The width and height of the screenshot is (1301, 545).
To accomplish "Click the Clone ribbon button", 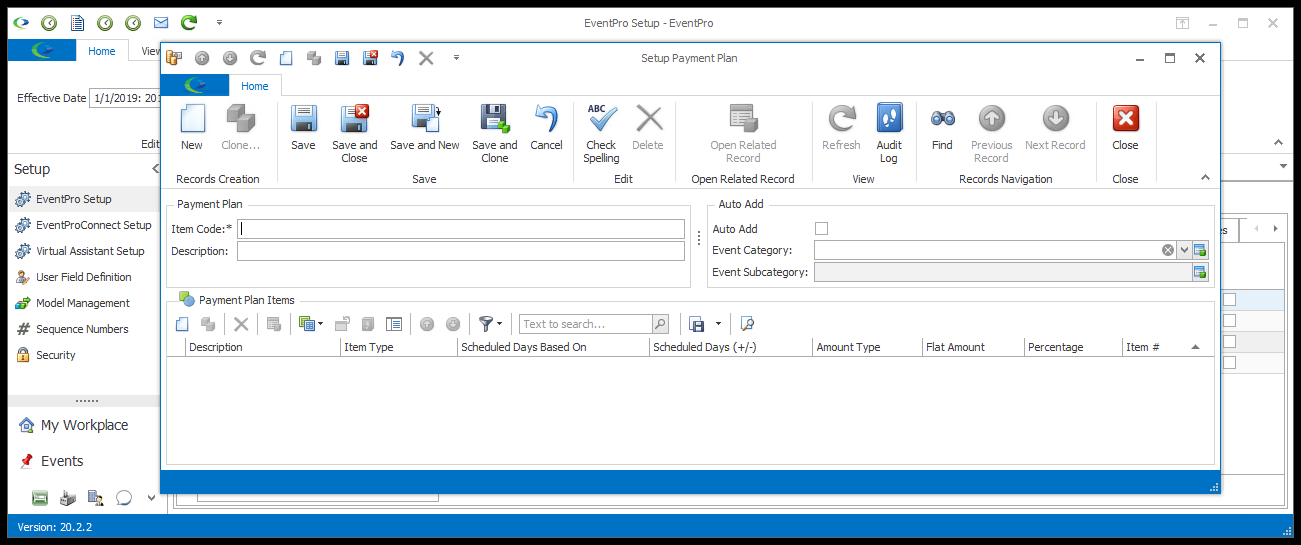I will pos(240,128).
